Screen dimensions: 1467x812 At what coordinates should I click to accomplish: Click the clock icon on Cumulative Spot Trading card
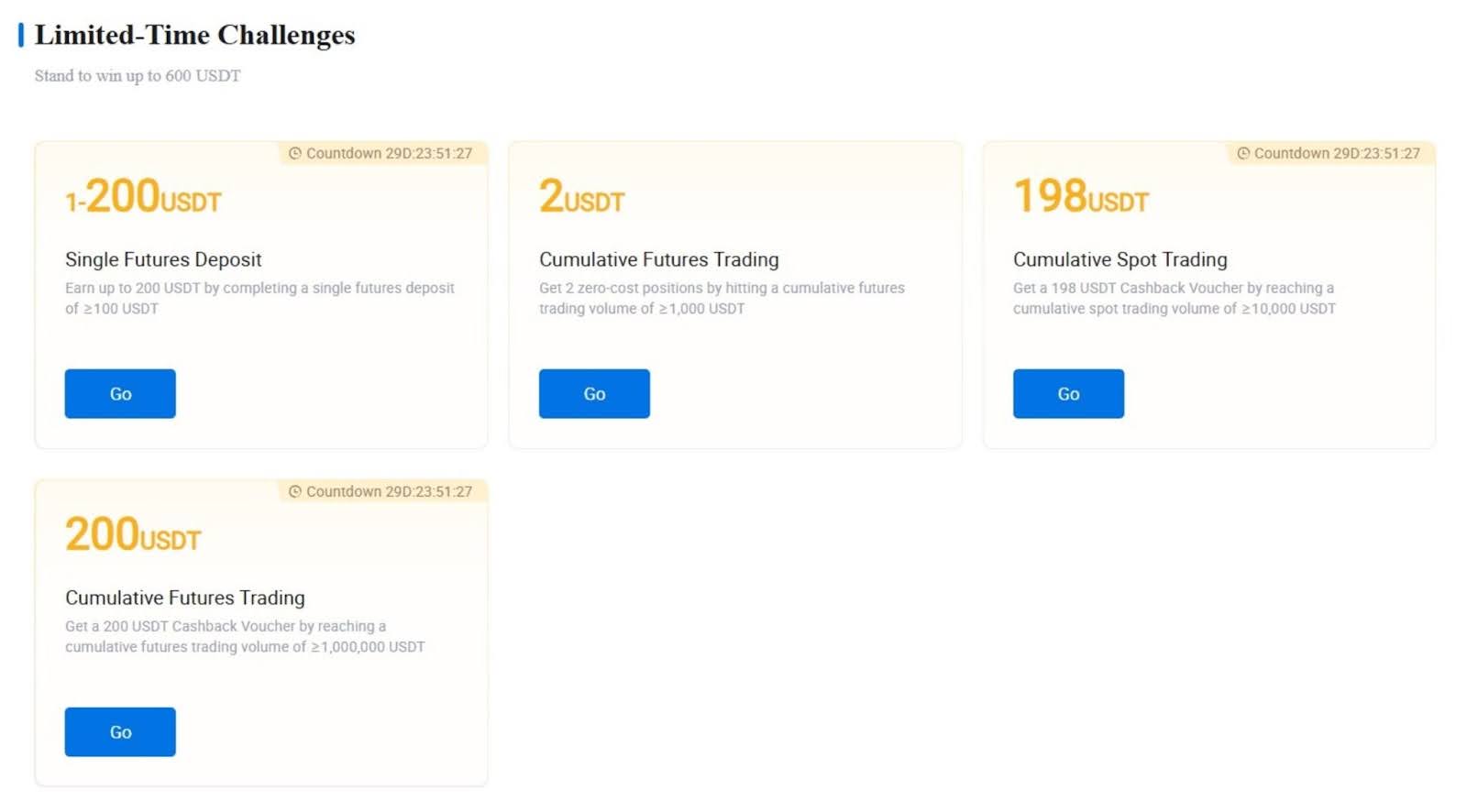pyautogui.click(x=1243, y=154)
